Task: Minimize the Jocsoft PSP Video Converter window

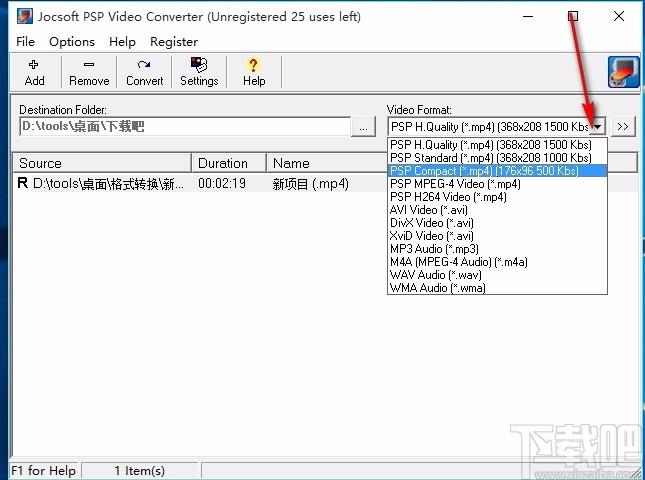Action: click(528, 16)
